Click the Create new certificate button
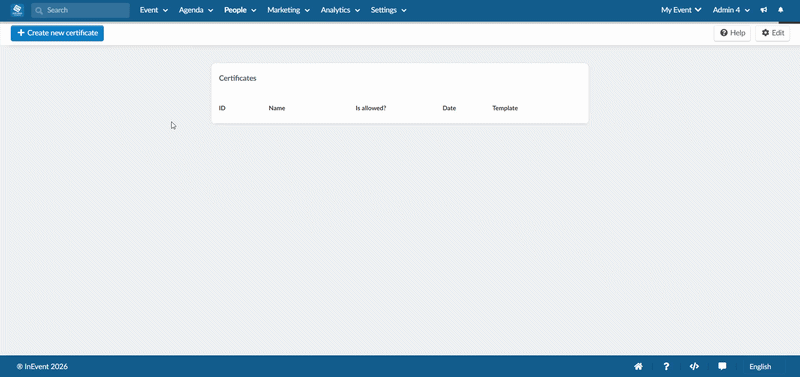The image size is (800, 377). pyautogui.click(x=57, y=33)
